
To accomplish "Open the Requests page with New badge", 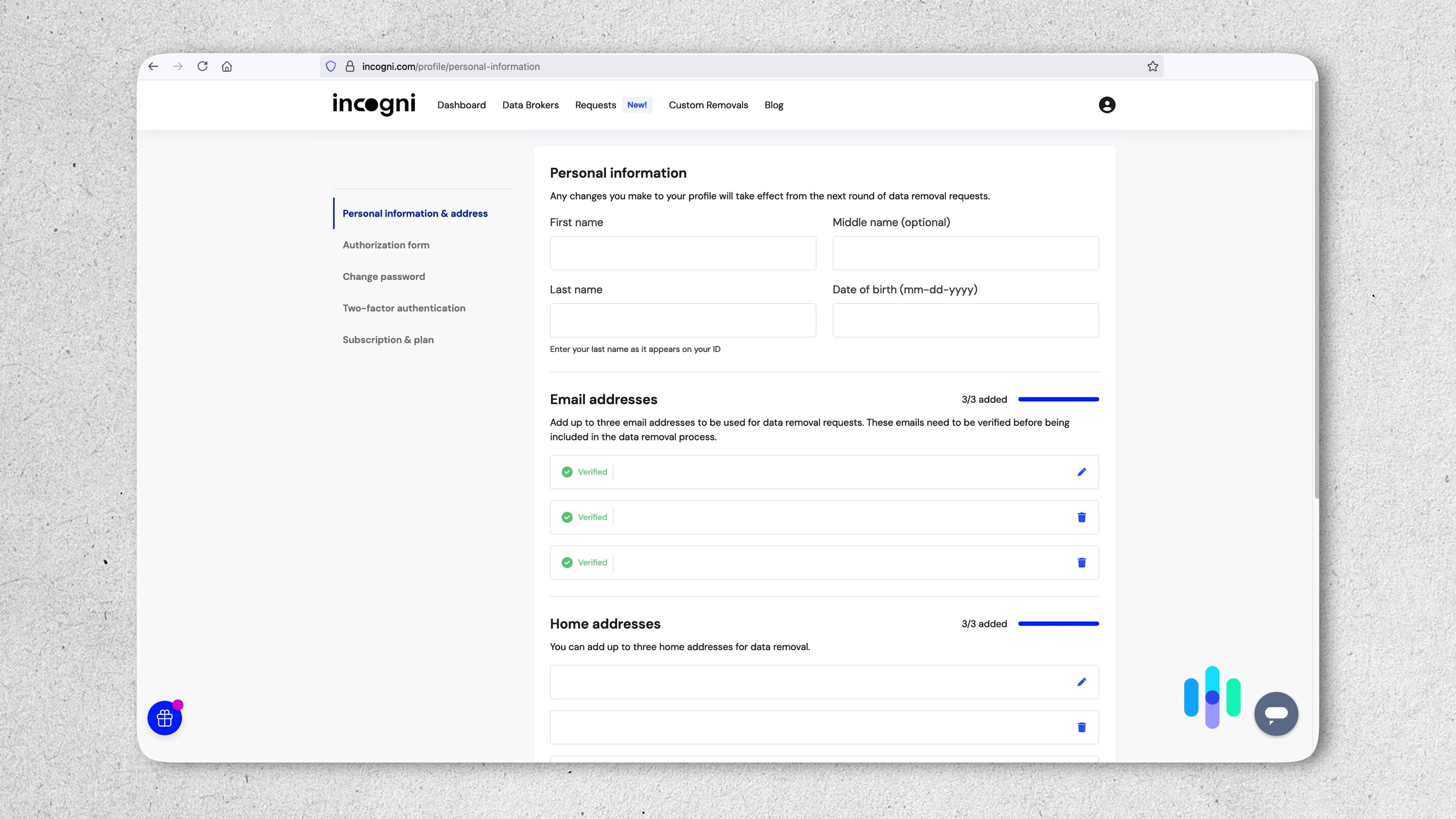I will click(x=595, y=105).
